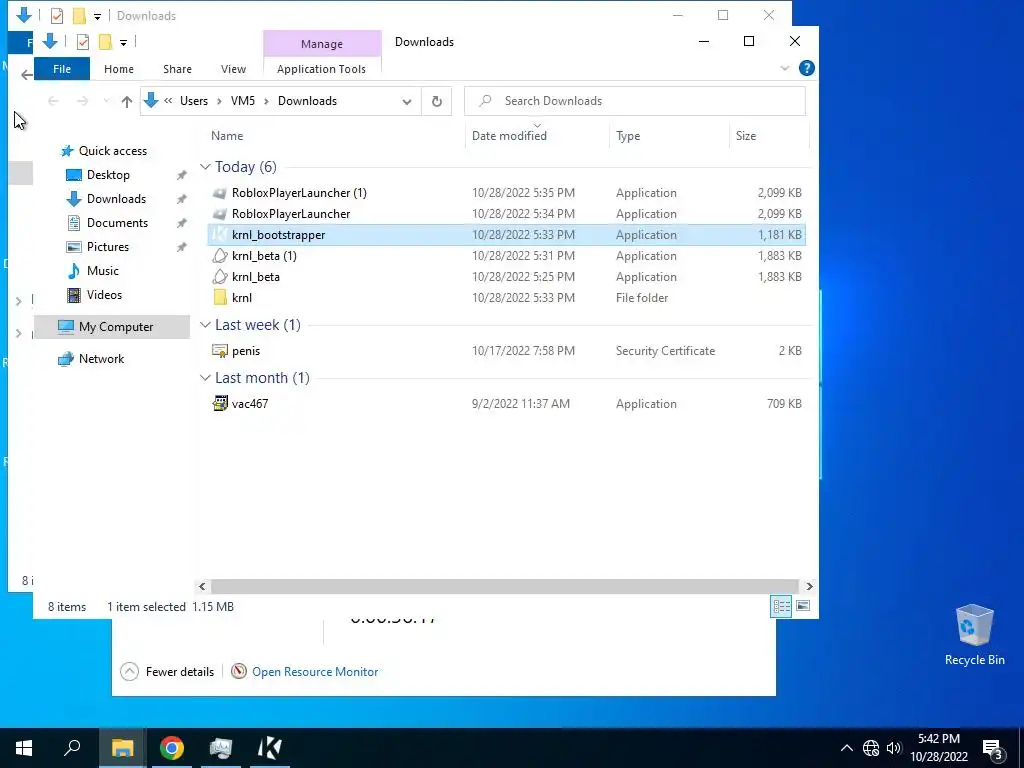
Task: Show hidden tray icons chevron
Action: [x=846, y=748]
